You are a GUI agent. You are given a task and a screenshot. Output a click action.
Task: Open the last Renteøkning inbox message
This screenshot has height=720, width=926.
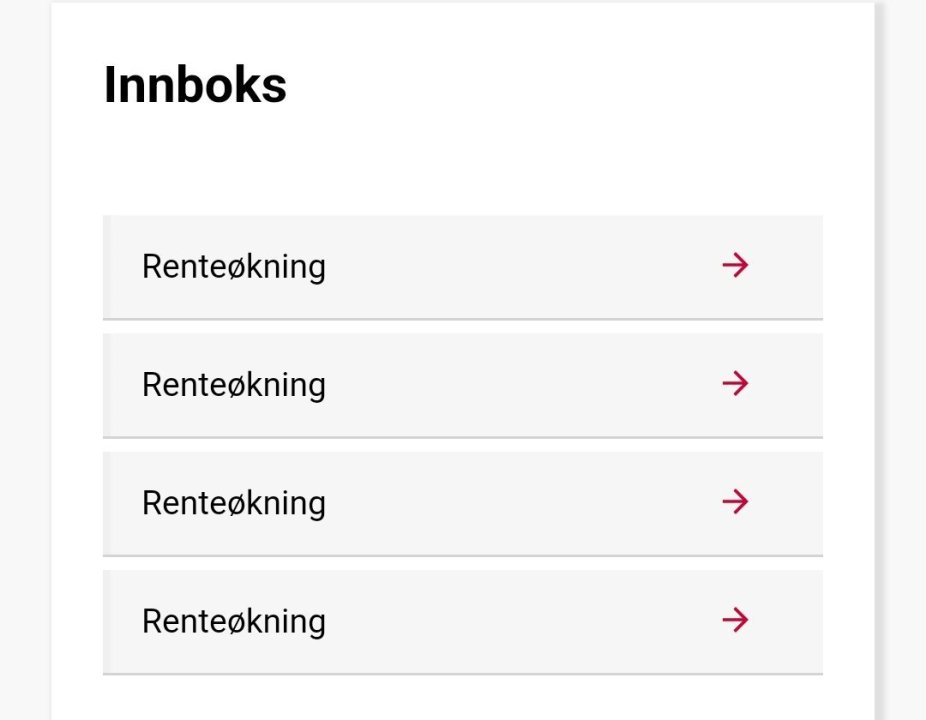click(462, 622)
